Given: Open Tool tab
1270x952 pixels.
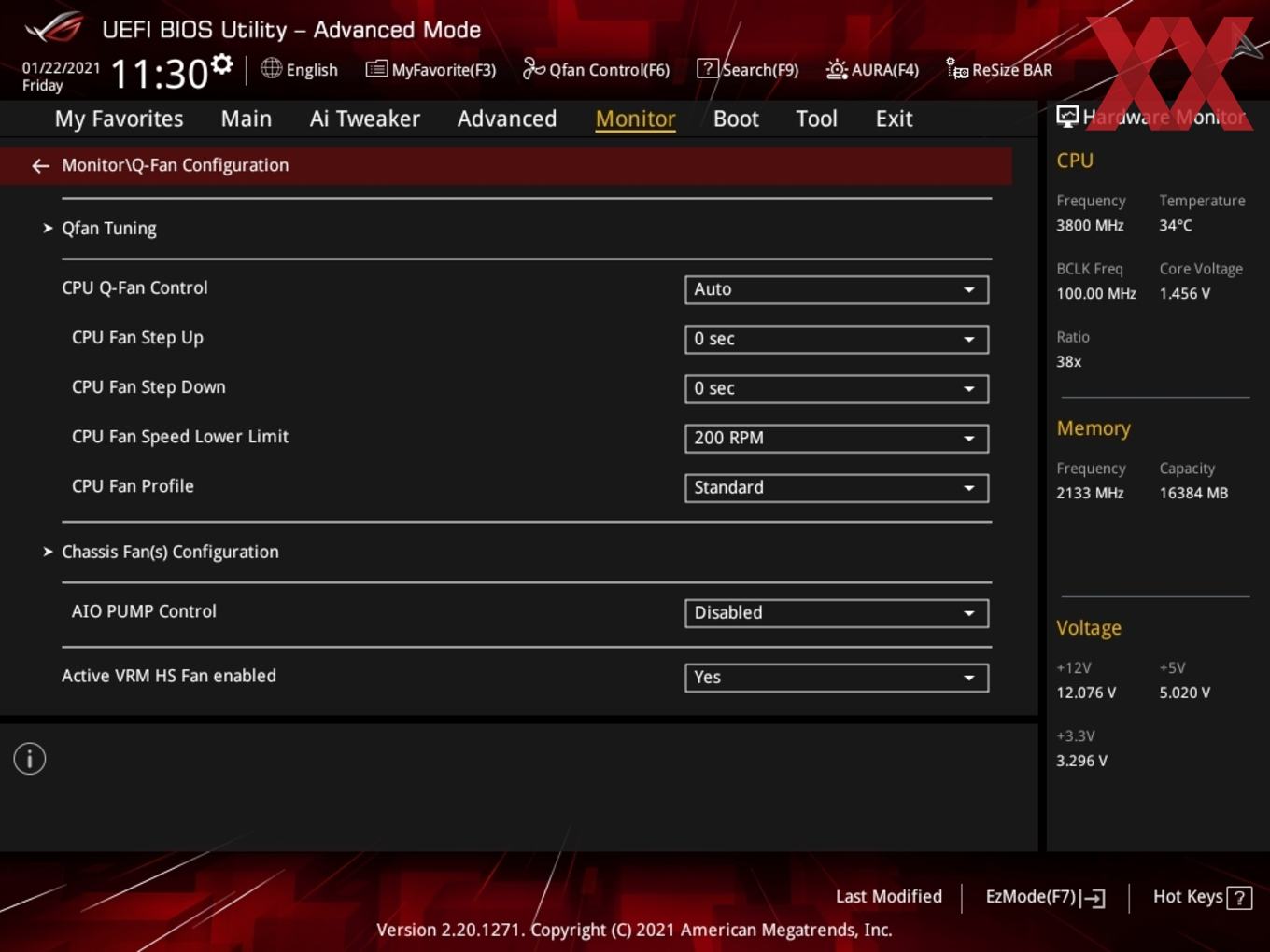Looking at the screenshot, I should [816, 119].
